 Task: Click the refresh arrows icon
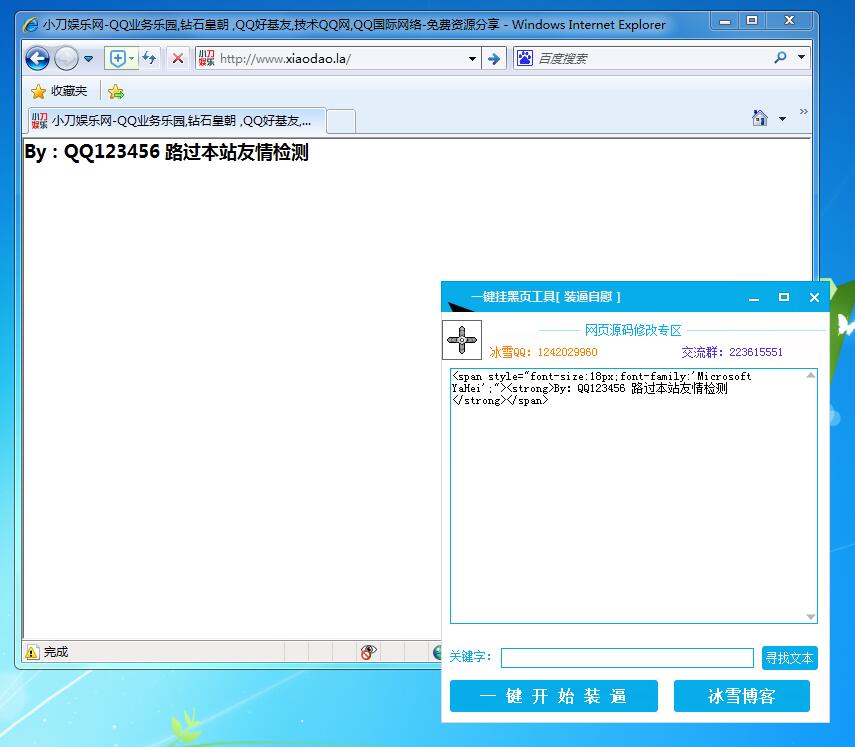149,58
